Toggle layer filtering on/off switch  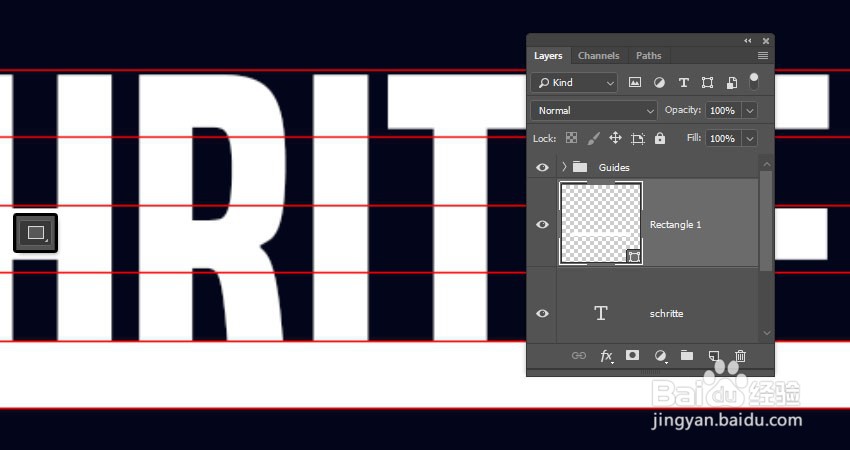754,81
